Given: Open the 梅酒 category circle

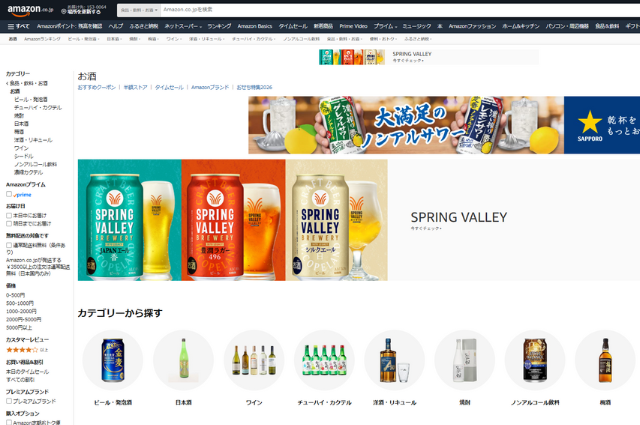Looking at the screenshot, I should [x=605, y=360].
